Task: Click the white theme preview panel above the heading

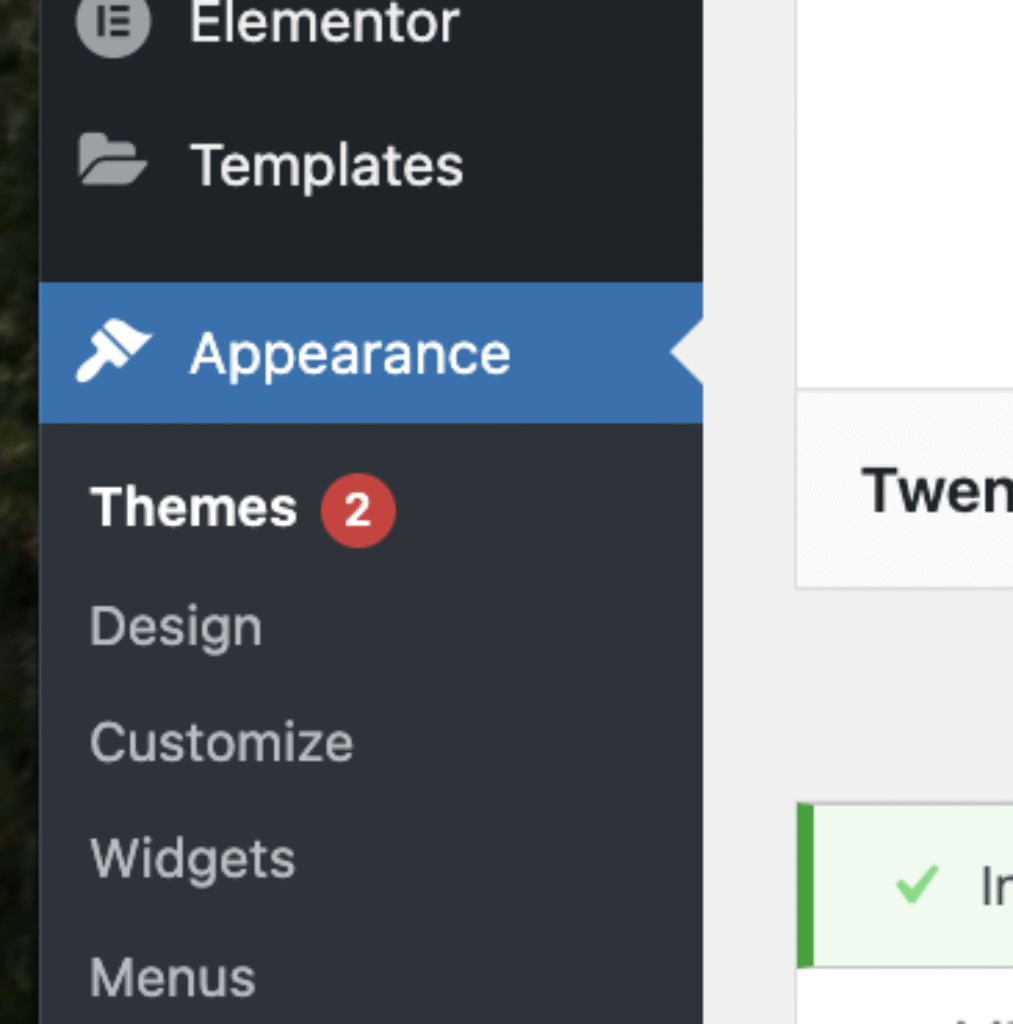Action: tap(904, 190)
